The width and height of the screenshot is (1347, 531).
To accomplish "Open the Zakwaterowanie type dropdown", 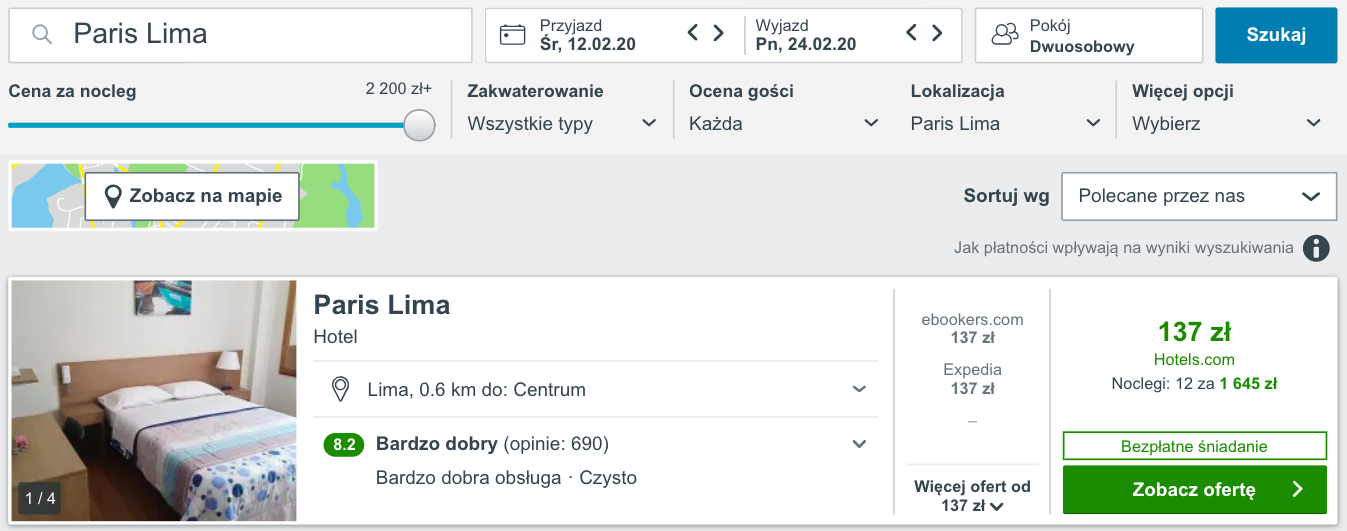I will 562,124.
